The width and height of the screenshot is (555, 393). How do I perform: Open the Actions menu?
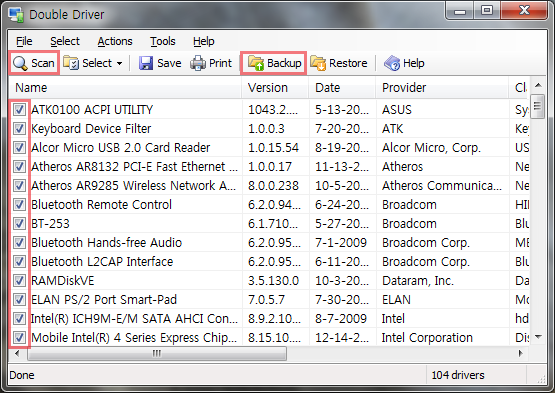pyautogui.click(x=115, y=41)
